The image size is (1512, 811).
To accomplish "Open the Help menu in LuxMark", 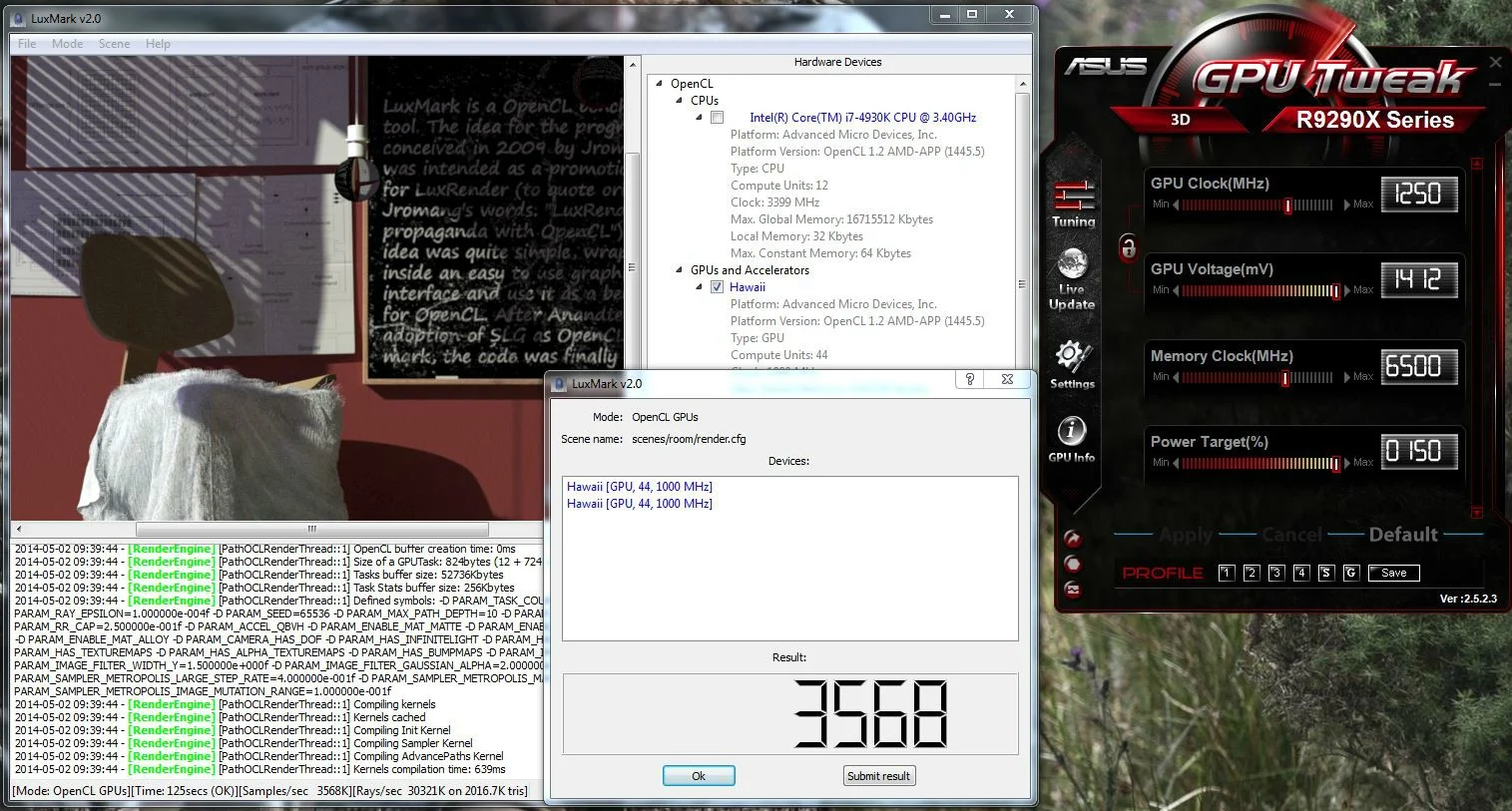I will (158, 44).
